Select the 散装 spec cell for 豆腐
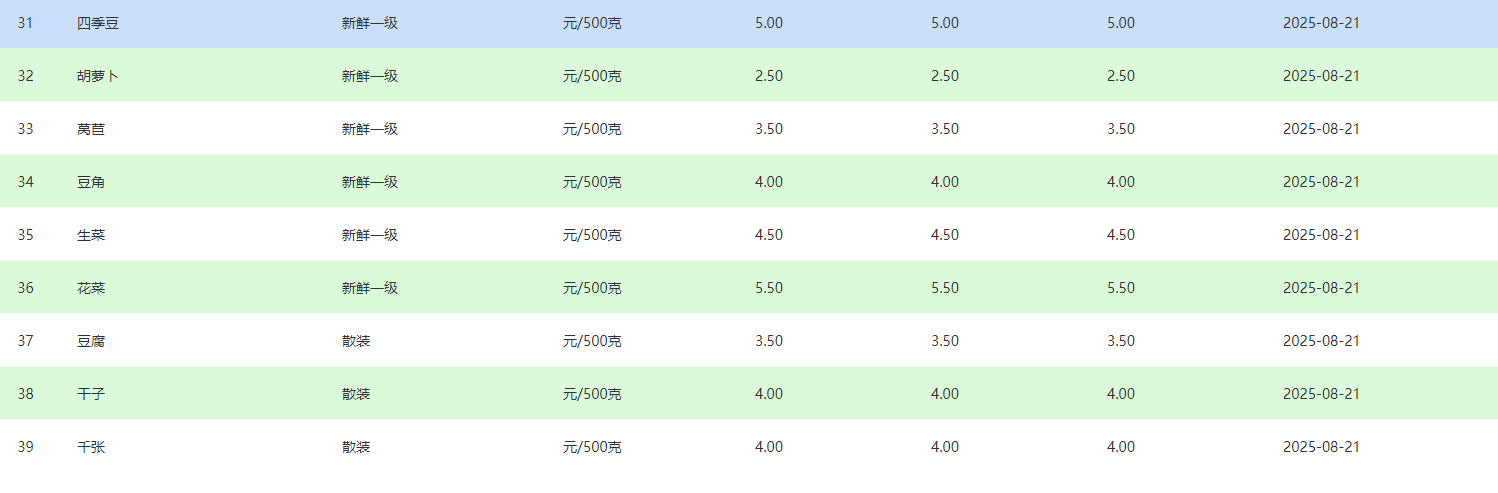The image size is (1498, 493). 356,341
